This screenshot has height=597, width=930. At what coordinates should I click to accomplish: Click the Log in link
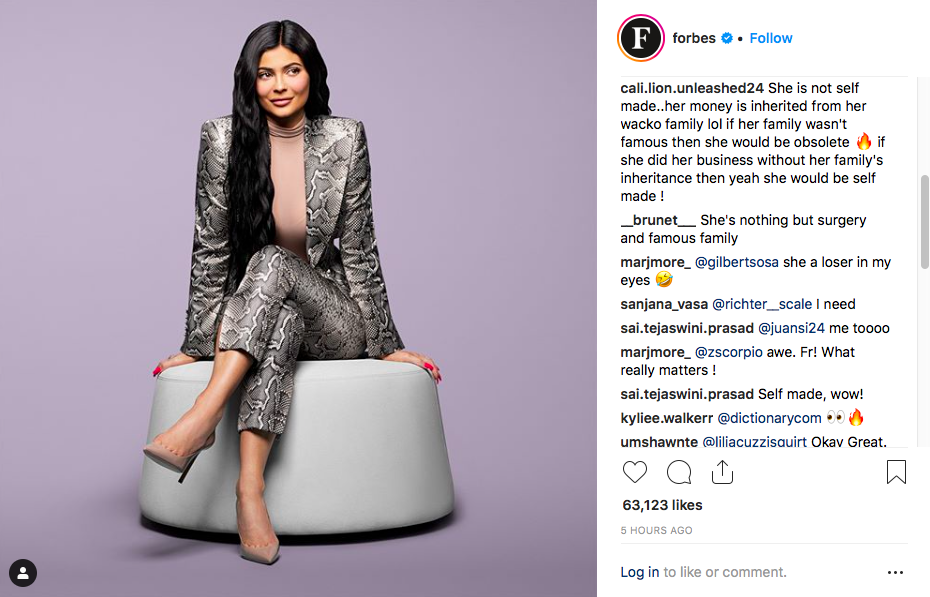639,572
